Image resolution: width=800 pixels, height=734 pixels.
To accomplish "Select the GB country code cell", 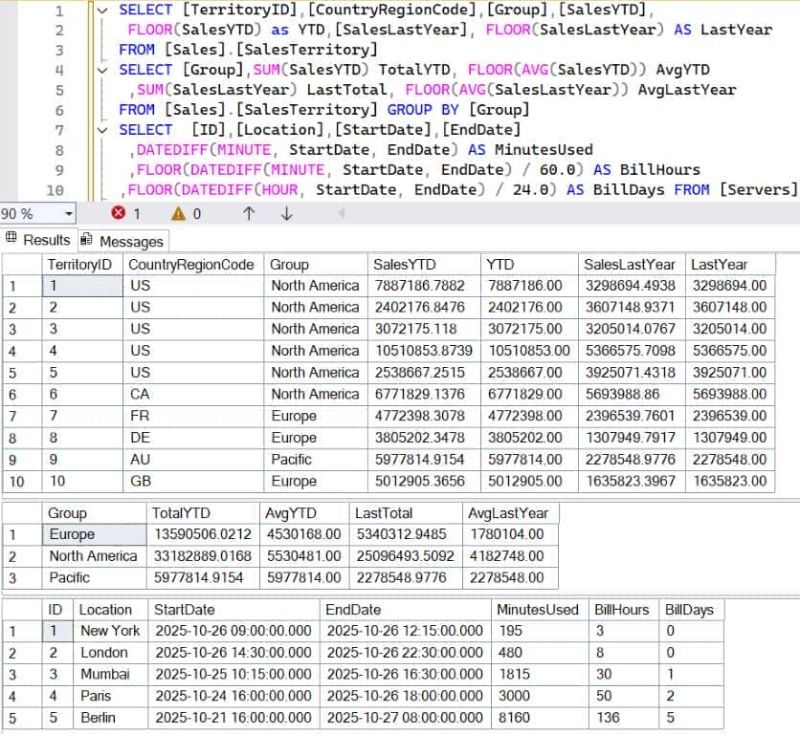I will [193, 482].
